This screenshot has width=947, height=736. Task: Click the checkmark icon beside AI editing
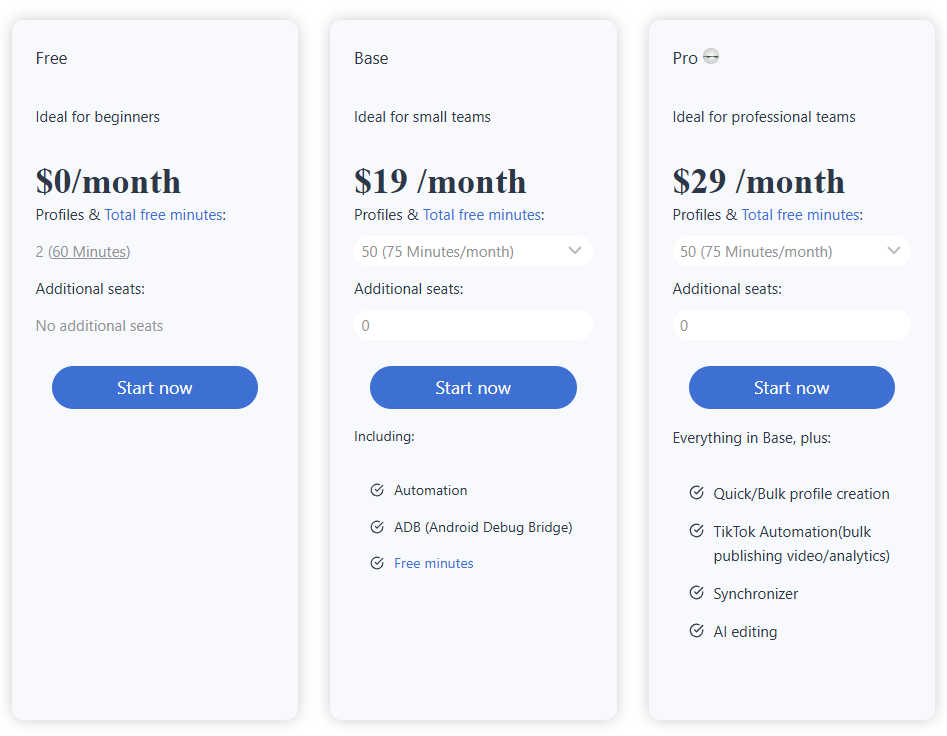coord(696,631)
